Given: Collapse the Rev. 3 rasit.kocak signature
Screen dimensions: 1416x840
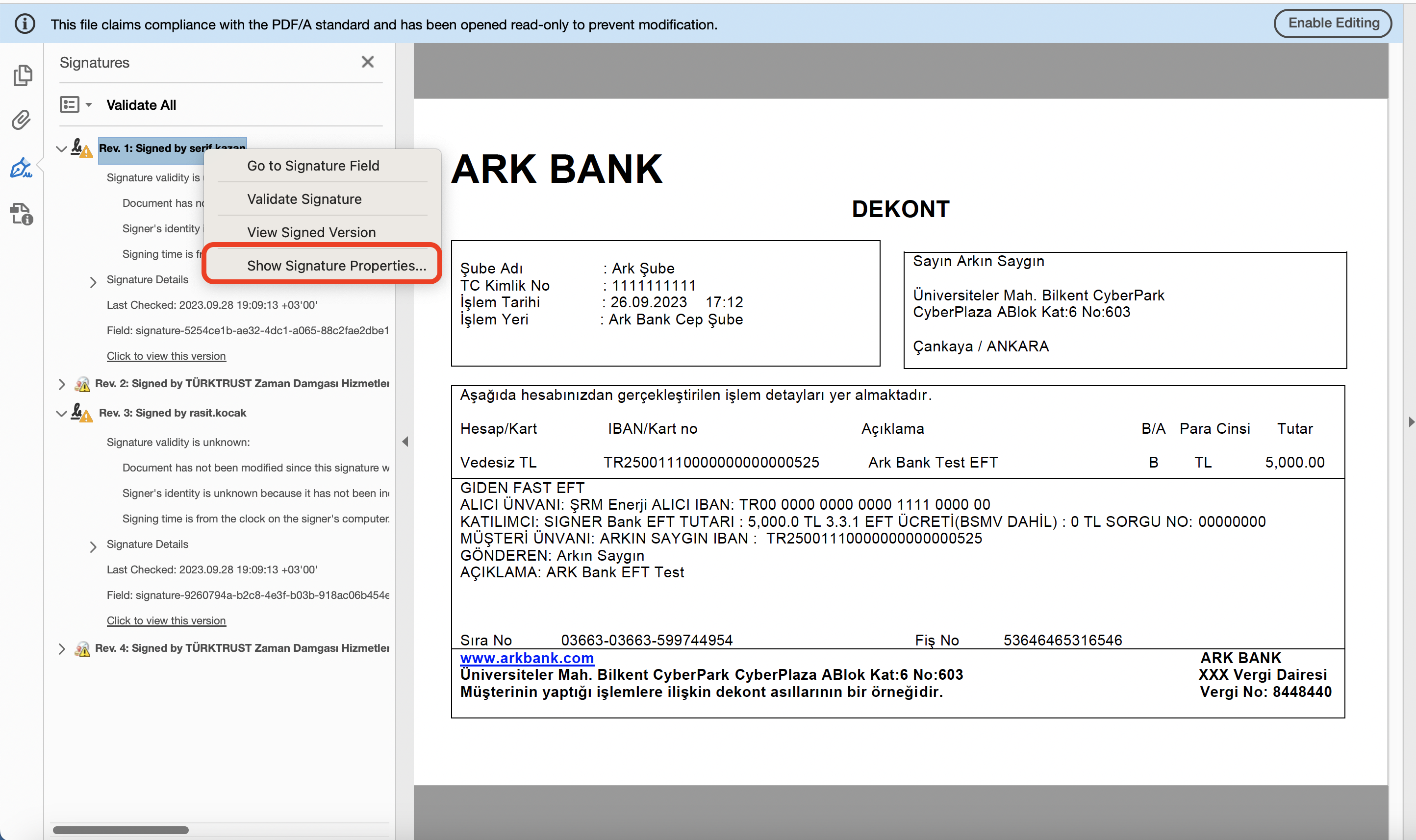Looking at the screenshot, I should coord(61,414).
